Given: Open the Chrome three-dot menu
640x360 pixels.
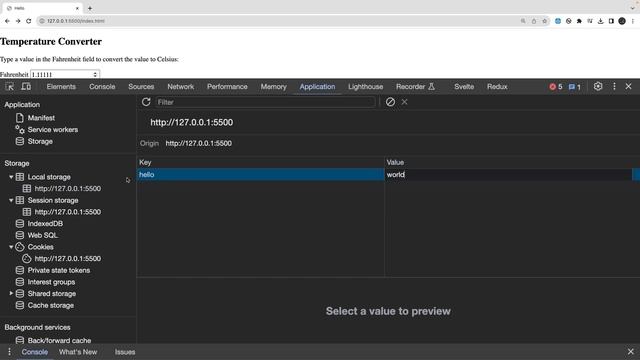Looking at the screenshot, I should pyautogui.click(x=633, y=21).
